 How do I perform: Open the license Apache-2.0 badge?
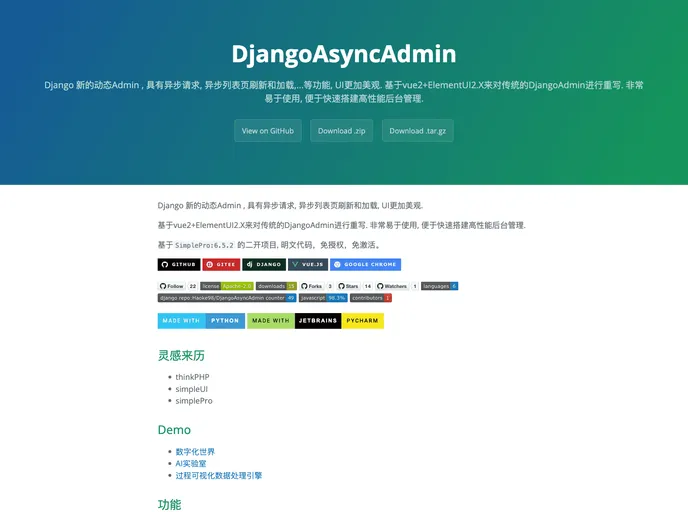point(227,286)
